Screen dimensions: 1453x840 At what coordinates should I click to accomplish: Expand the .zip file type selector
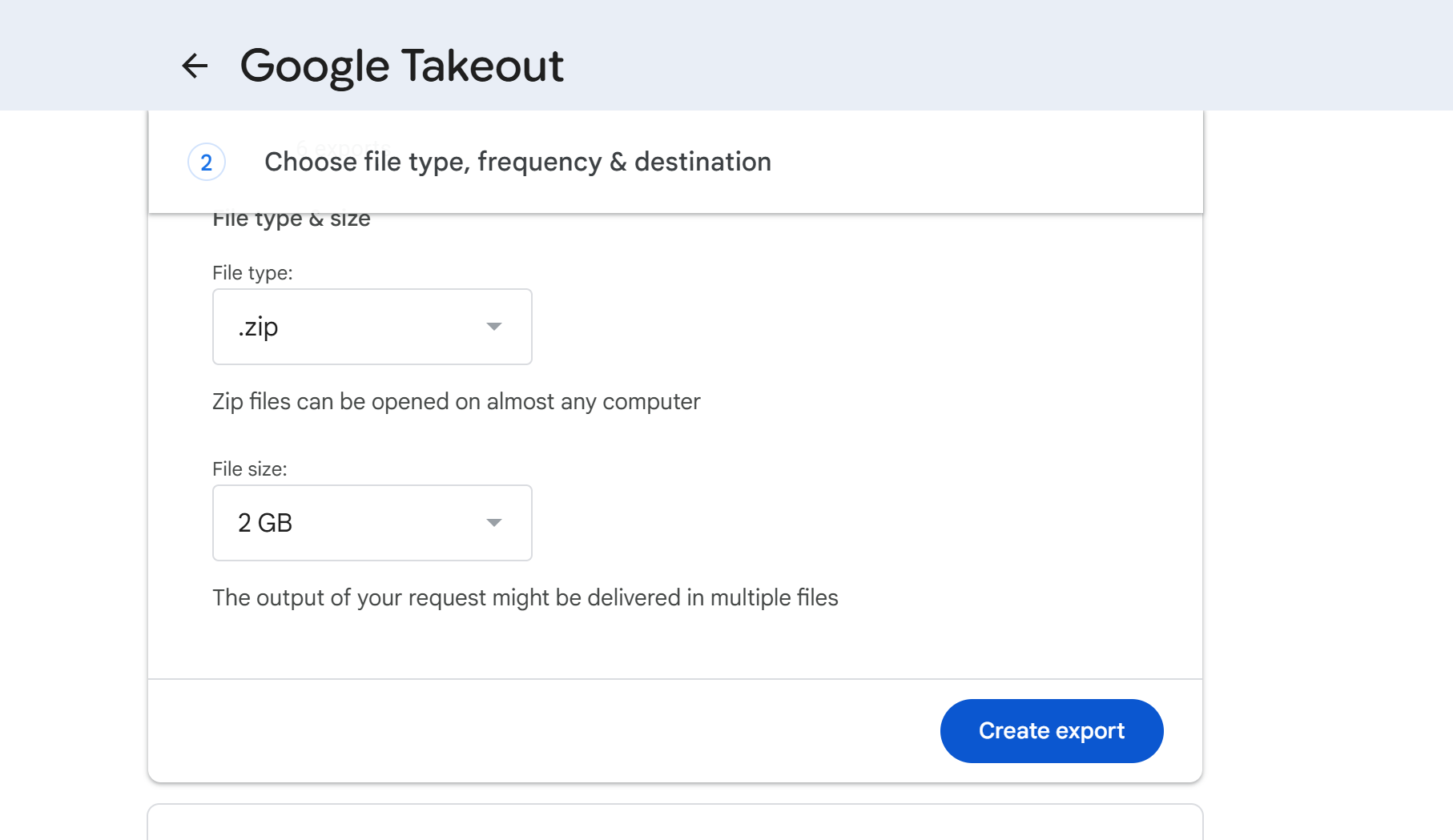point(372,327)
